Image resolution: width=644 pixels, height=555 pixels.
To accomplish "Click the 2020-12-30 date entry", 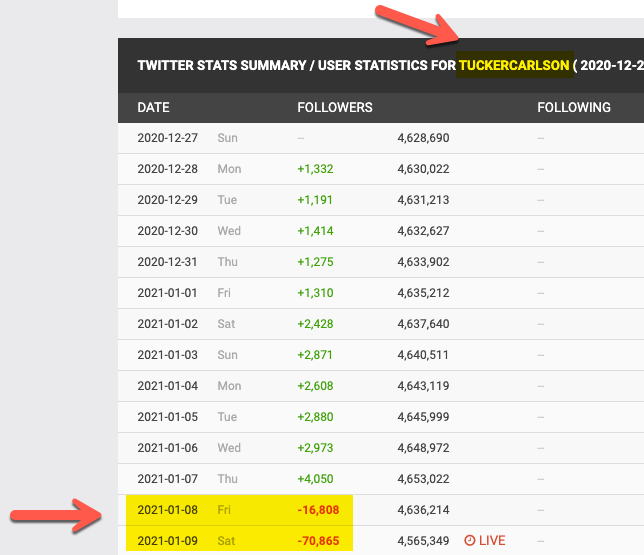I will tap(167, 231).
